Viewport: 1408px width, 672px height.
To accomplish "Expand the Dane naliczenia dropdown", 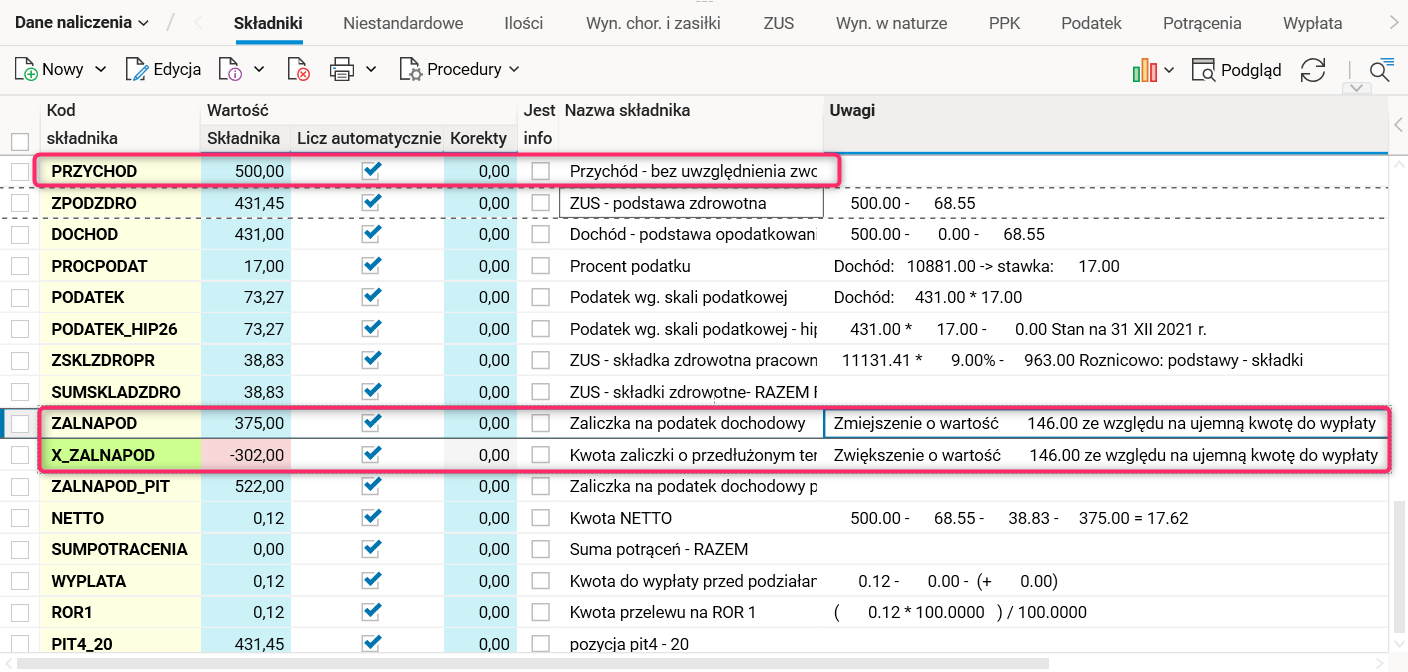I will coord(82,22).
